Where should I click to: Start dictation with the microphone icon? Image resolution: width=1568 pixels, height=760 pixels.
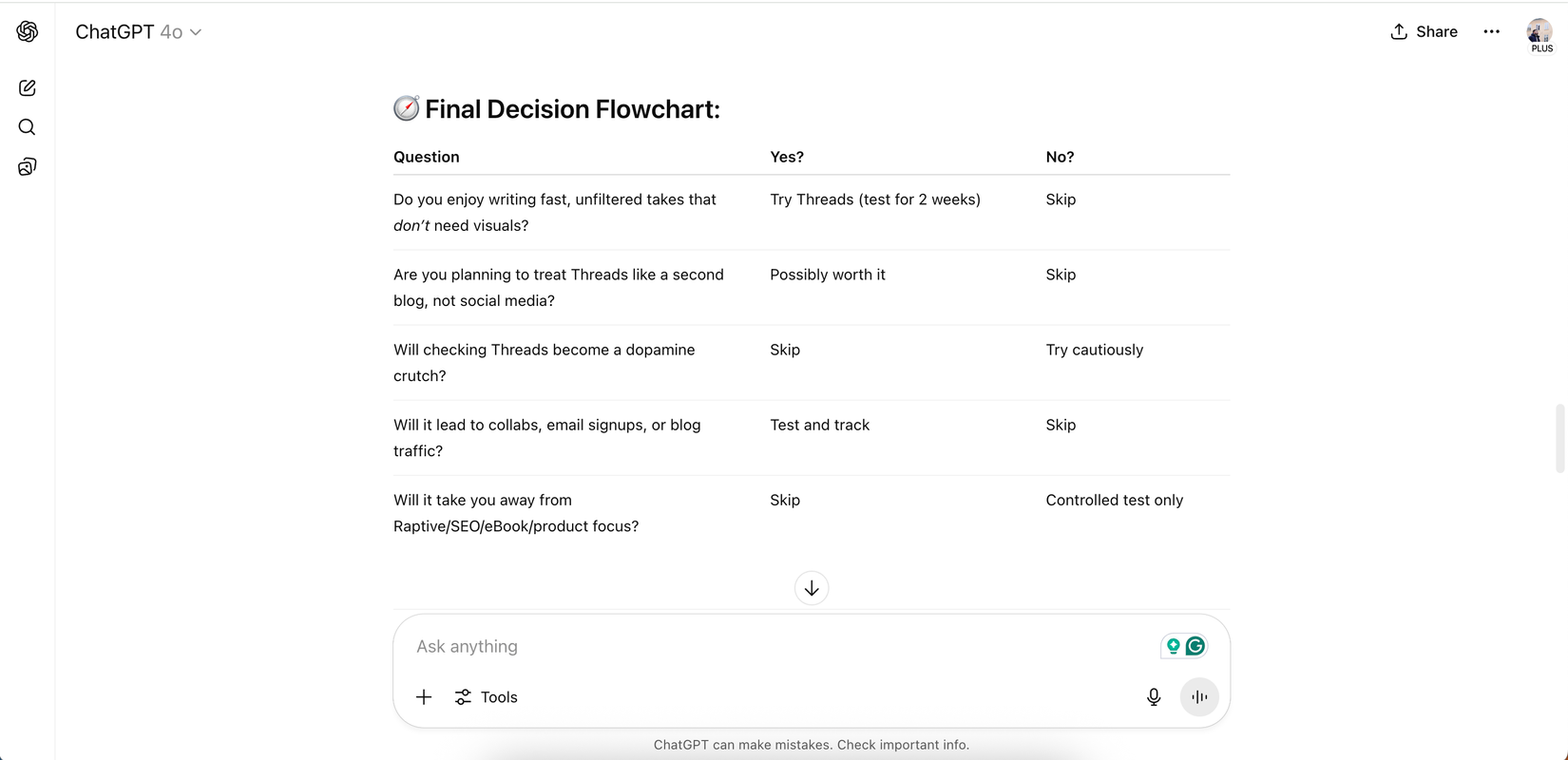tap(1154, 697)
